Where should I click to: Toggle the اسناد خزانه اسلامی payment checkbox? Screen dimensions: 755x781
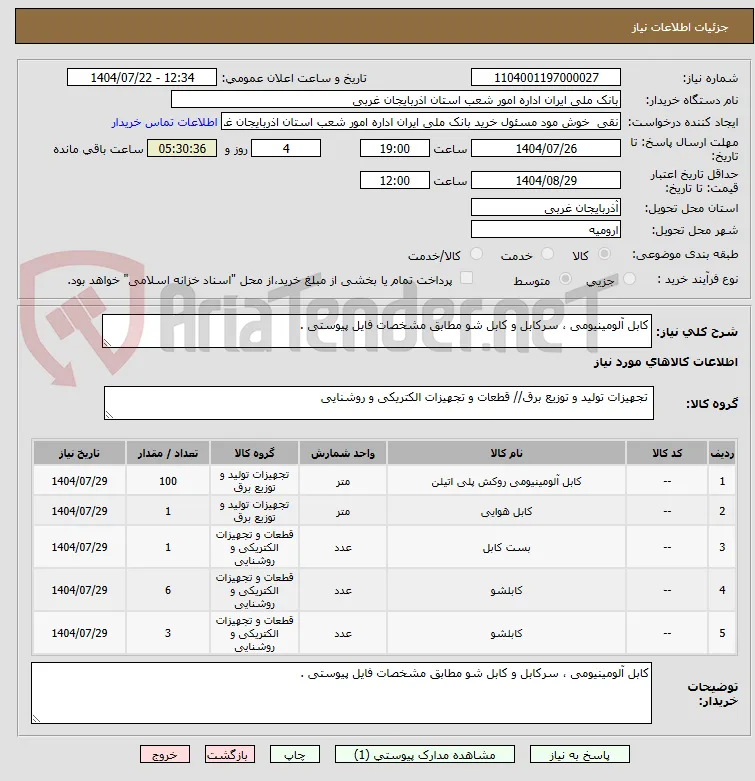point(466,278)
